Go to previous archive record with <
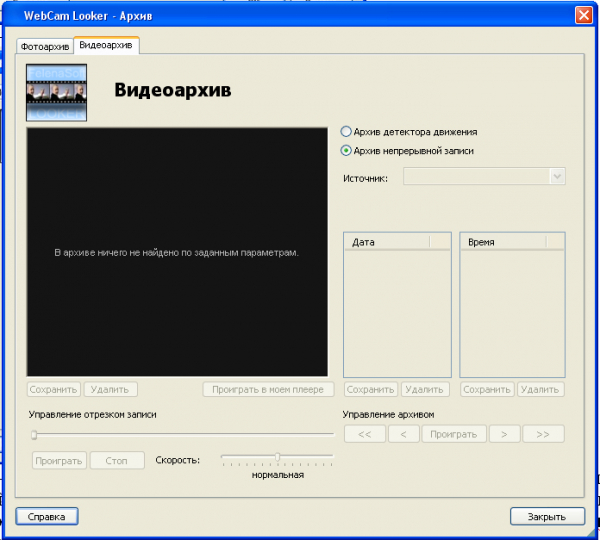 pos(404,434)
